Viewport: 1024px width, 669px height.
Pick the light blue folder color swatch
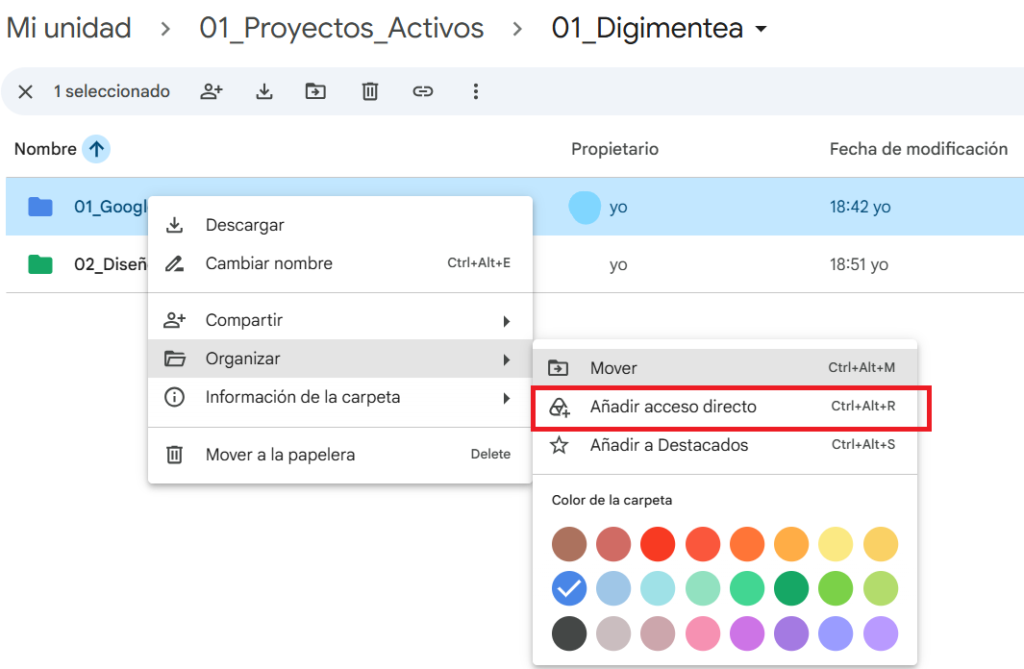[x=613, y=589]
